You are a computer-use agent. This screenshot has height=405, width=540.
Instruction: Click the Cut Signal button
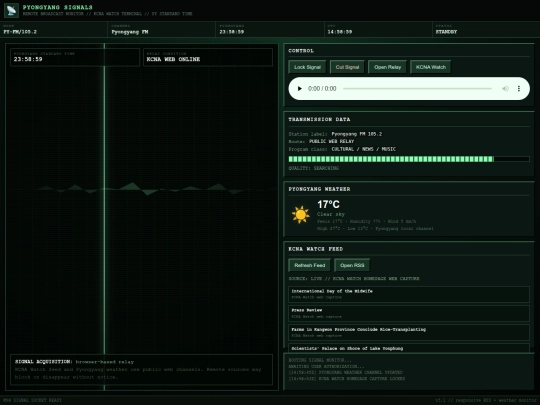[347, 67]
